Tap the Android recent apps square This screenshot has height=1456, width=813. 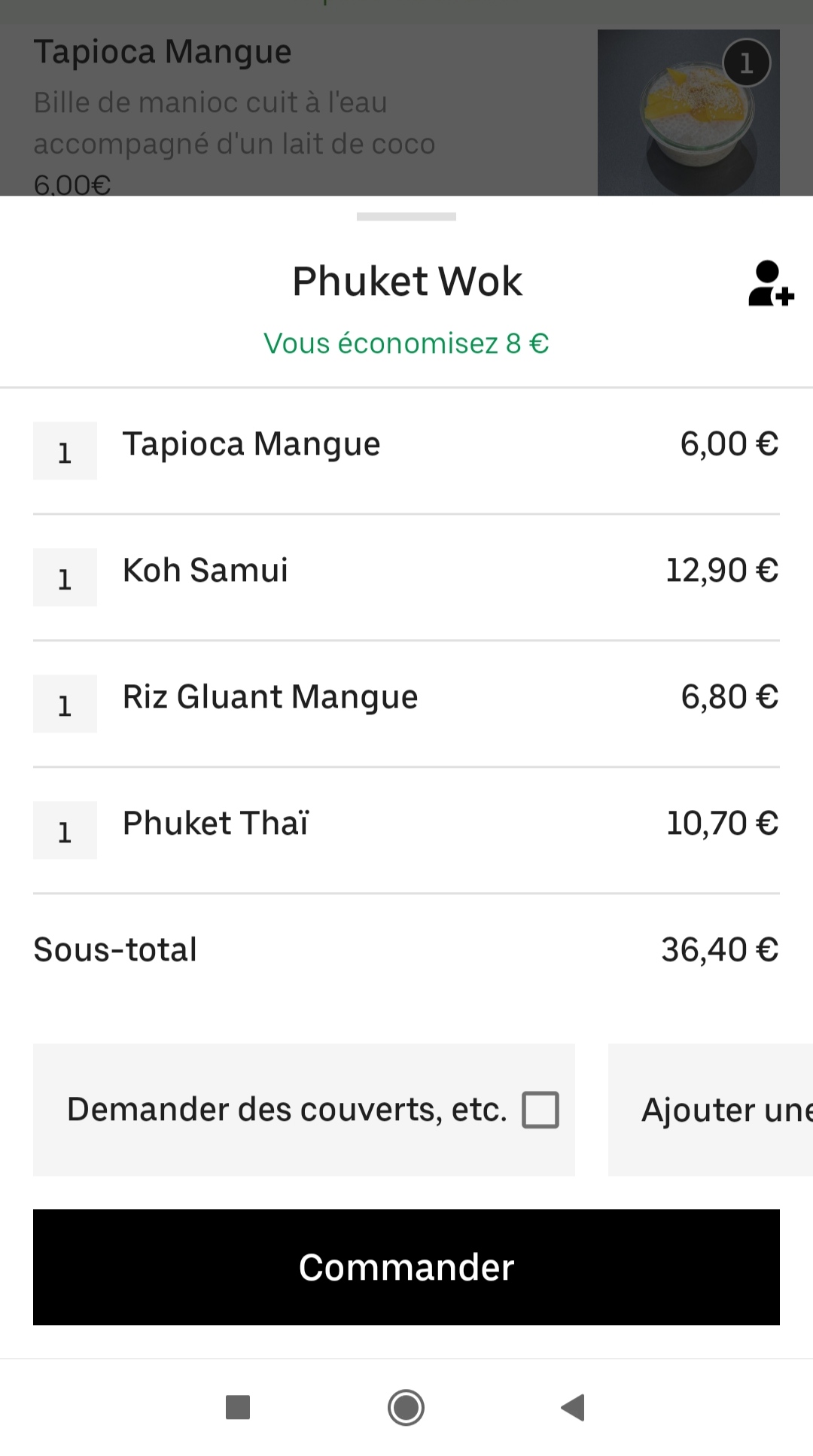click(238, 1407)
